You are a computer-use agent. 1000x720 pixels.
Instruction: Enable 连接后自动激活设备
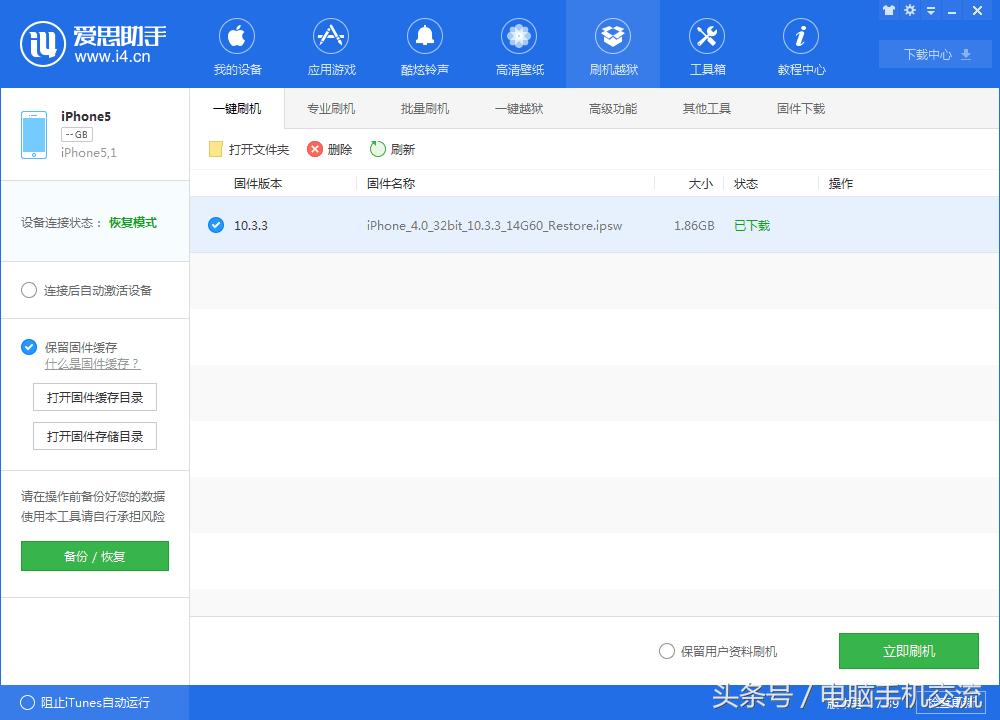point(29,290)
